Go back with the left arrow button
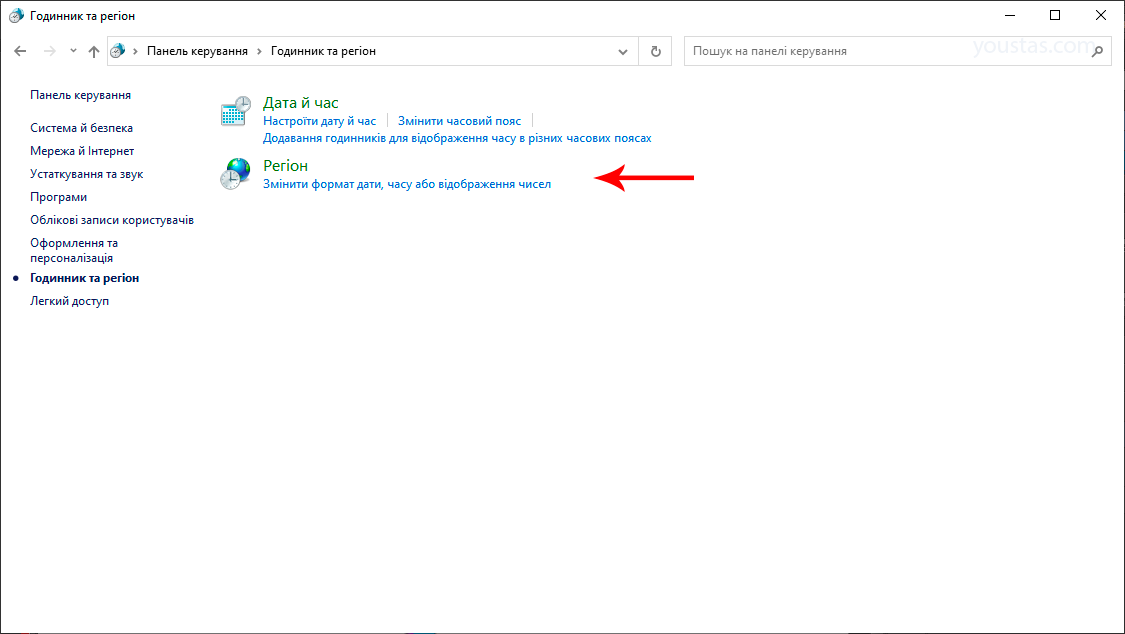 coord(20,51)
